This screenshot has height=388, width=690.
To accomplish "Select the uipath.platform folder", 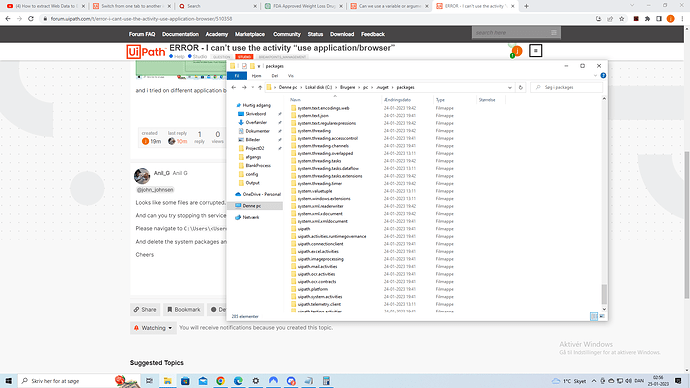I will 312,289.
